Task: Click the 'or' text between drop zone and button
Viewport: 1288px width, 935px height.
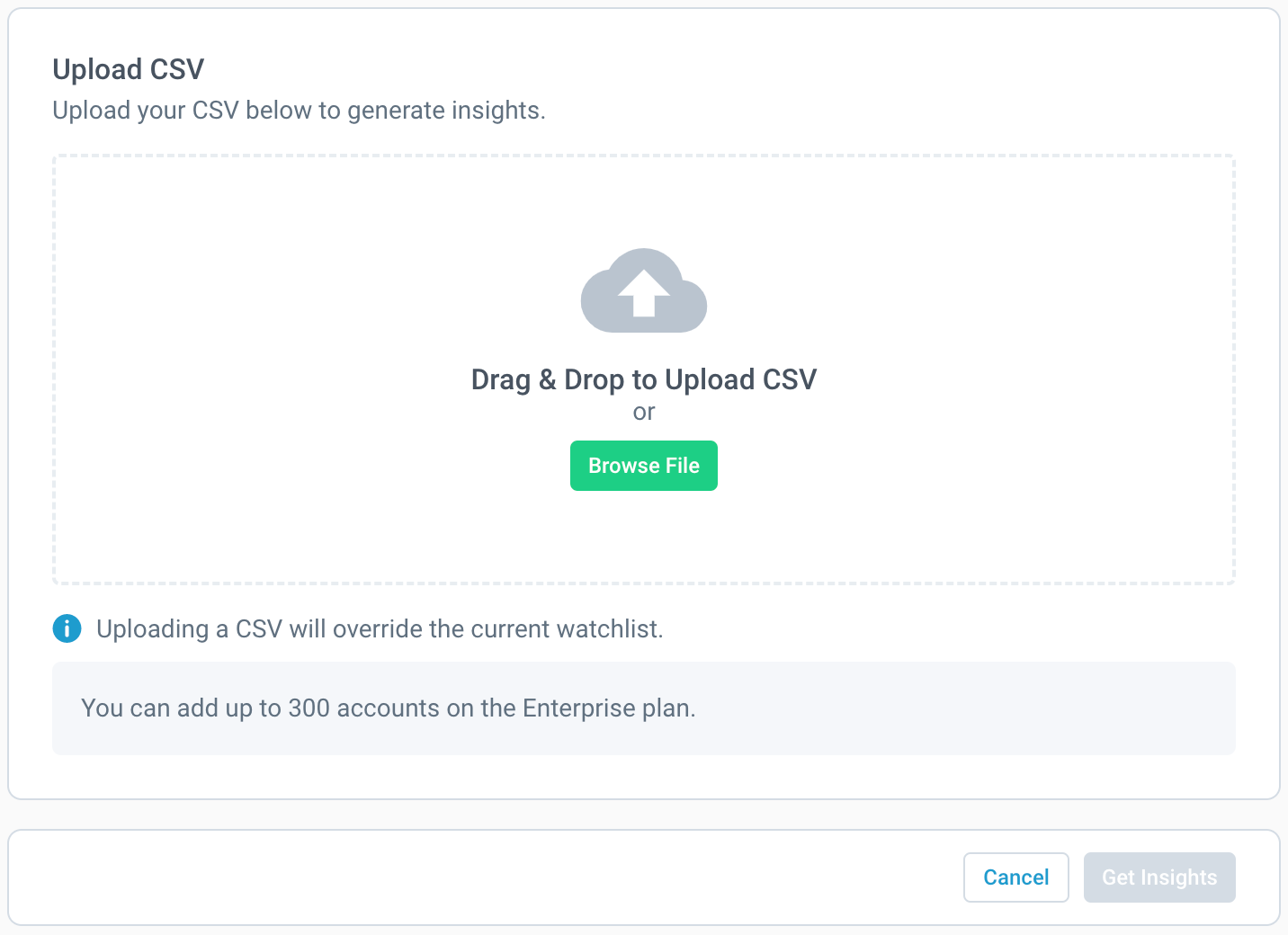Action: click(644, 412)
